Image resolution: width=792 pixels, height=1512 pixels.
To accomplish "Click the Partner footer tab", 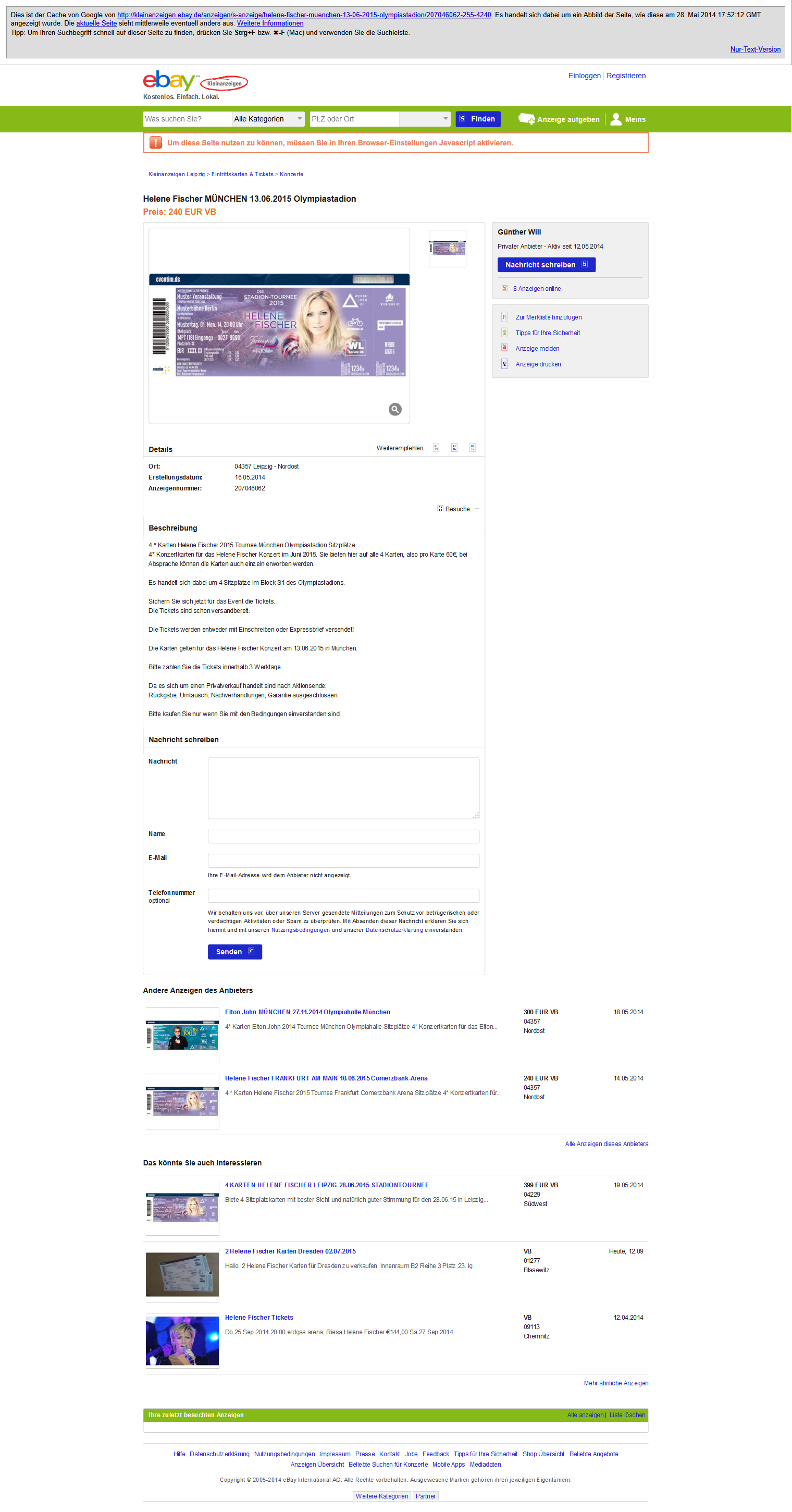I will tap(425, 1496).
